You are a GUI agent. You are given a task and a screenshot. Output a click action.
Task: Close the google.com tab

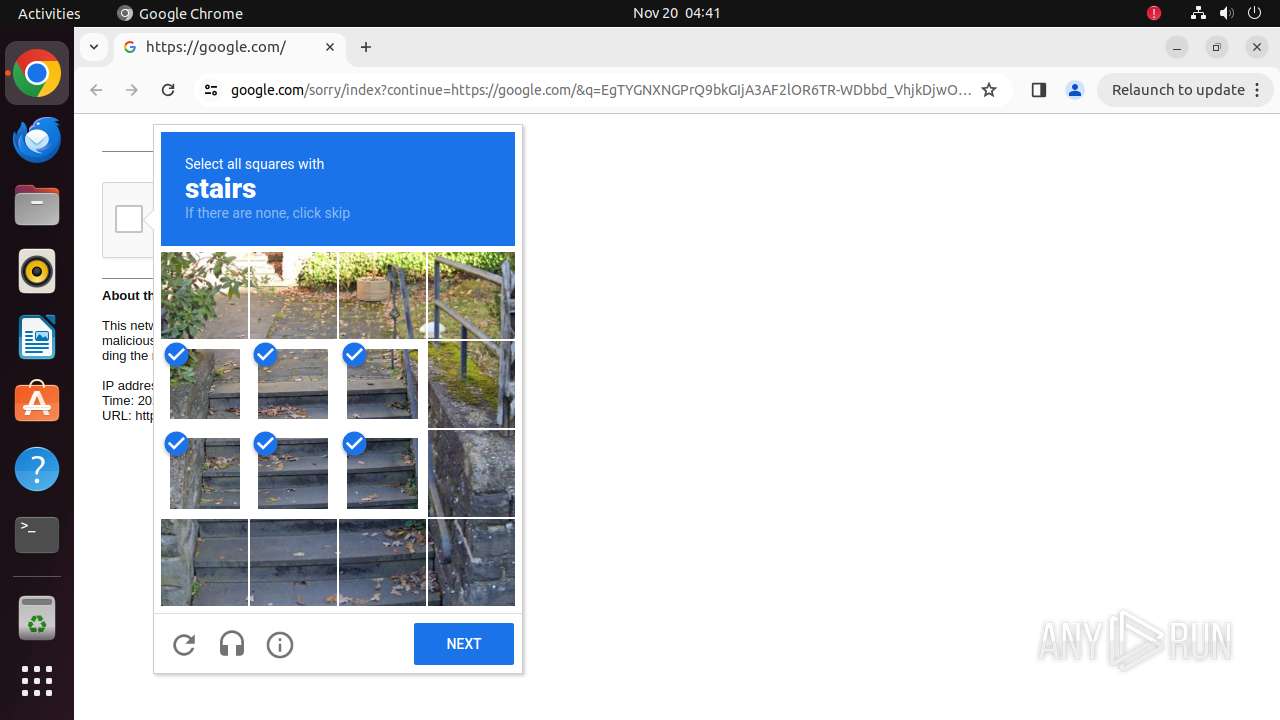(x=330, y=47)
